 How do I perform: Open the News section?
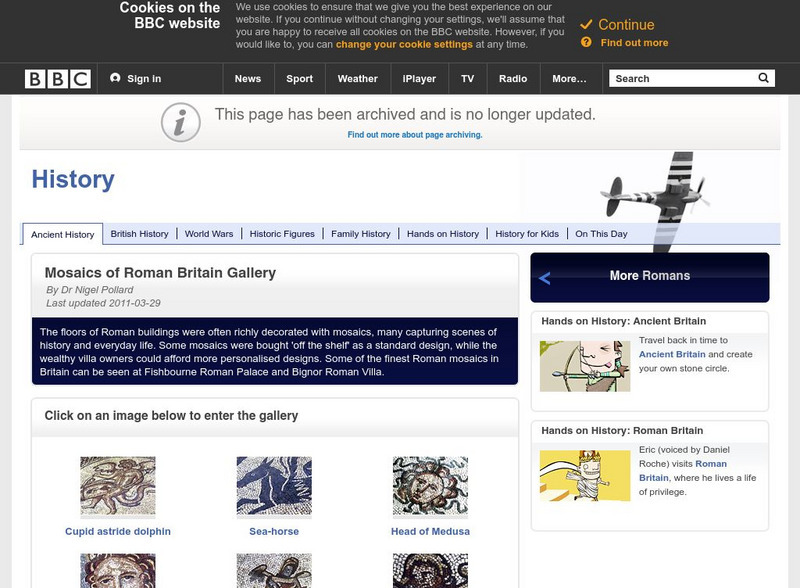pos(248,79)
